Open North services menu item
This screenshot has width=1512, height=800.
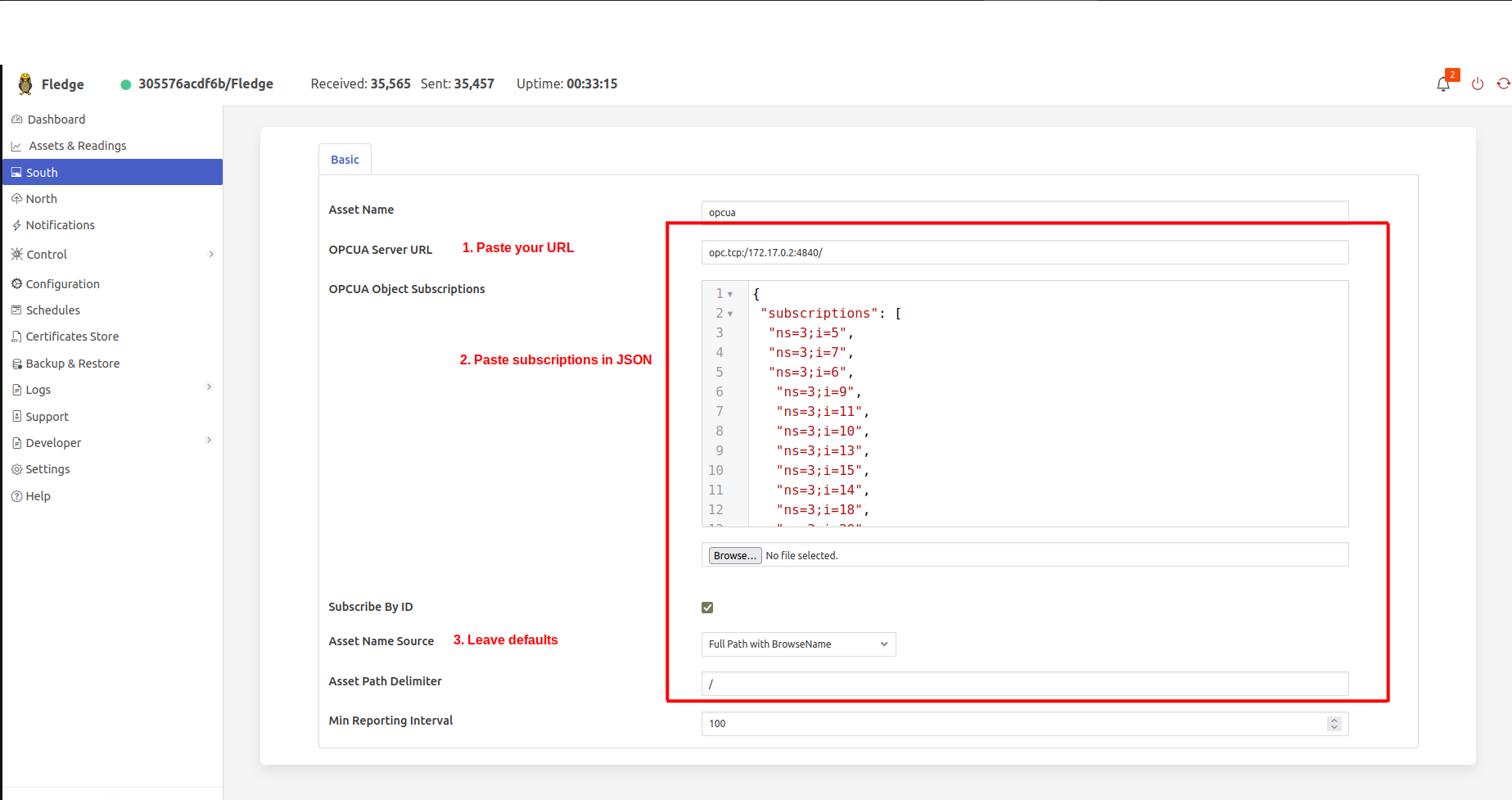[x=41, y=199]
